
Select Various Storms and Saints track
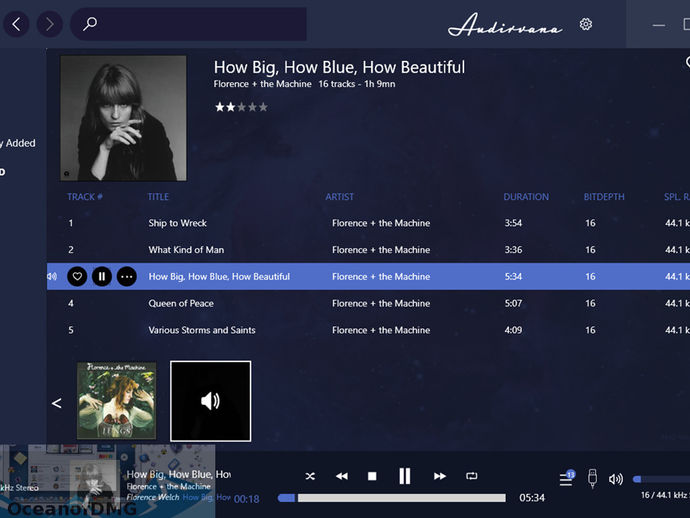pos(202,330)
